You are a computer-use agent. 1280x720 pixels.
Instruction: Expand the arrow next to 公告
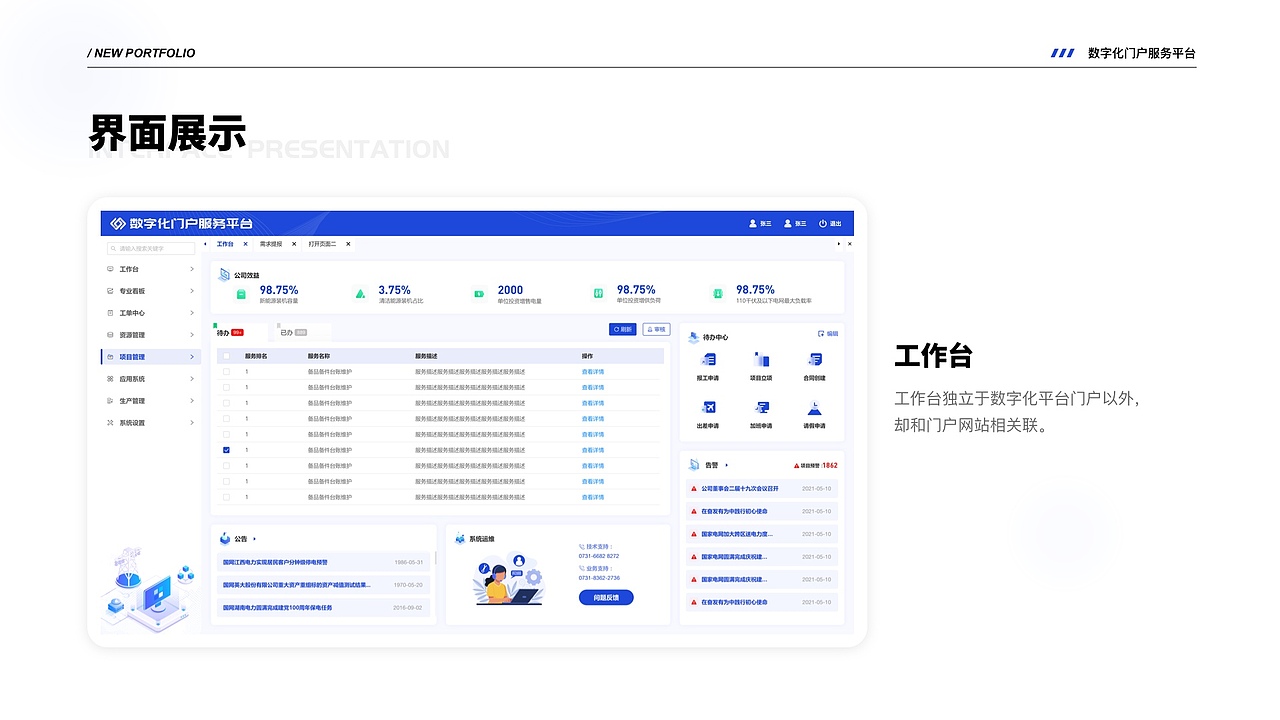(x=255, y=539)
